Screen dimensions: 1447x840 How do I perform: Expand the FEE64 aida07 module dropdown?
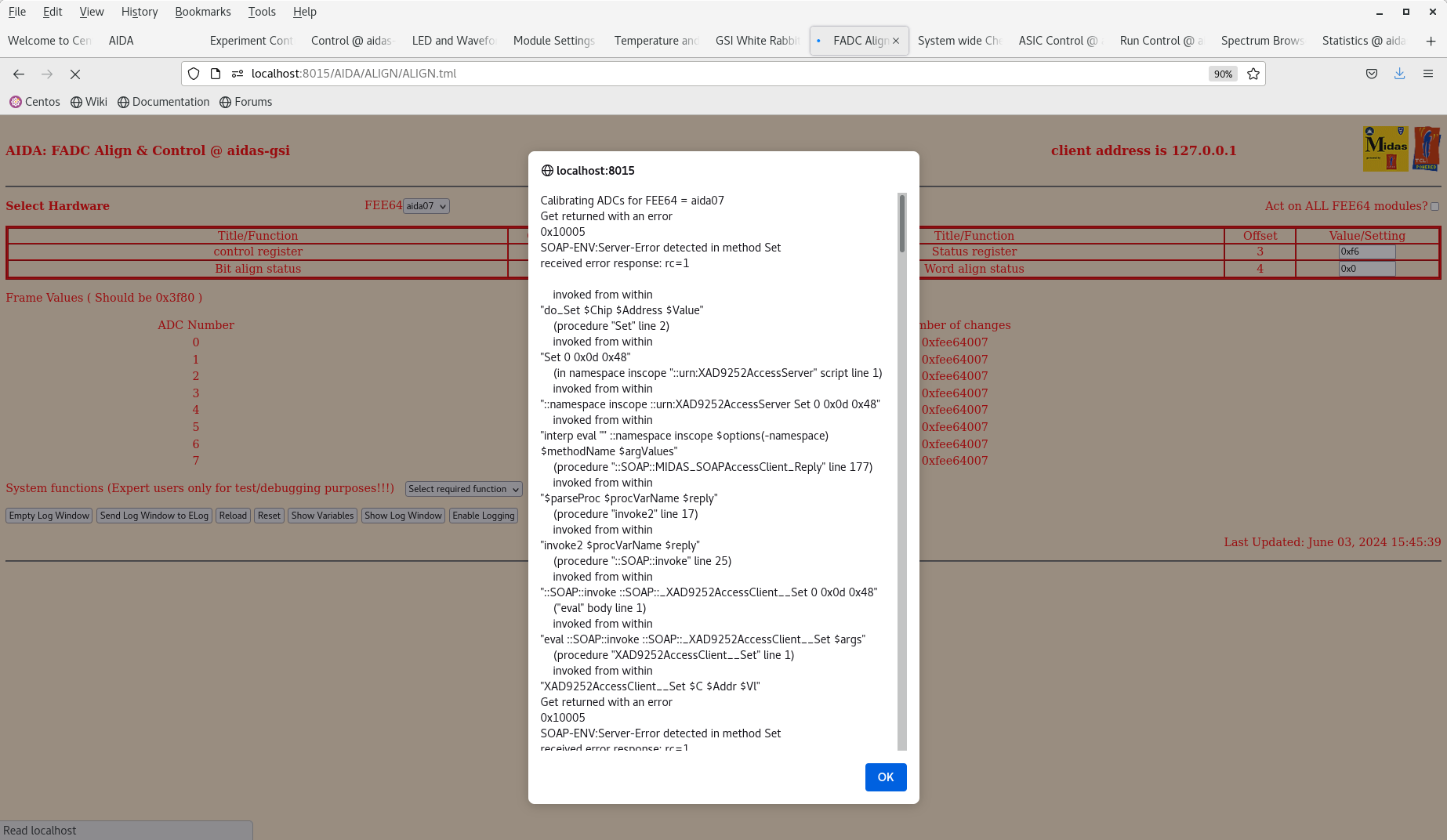(426, 206)
